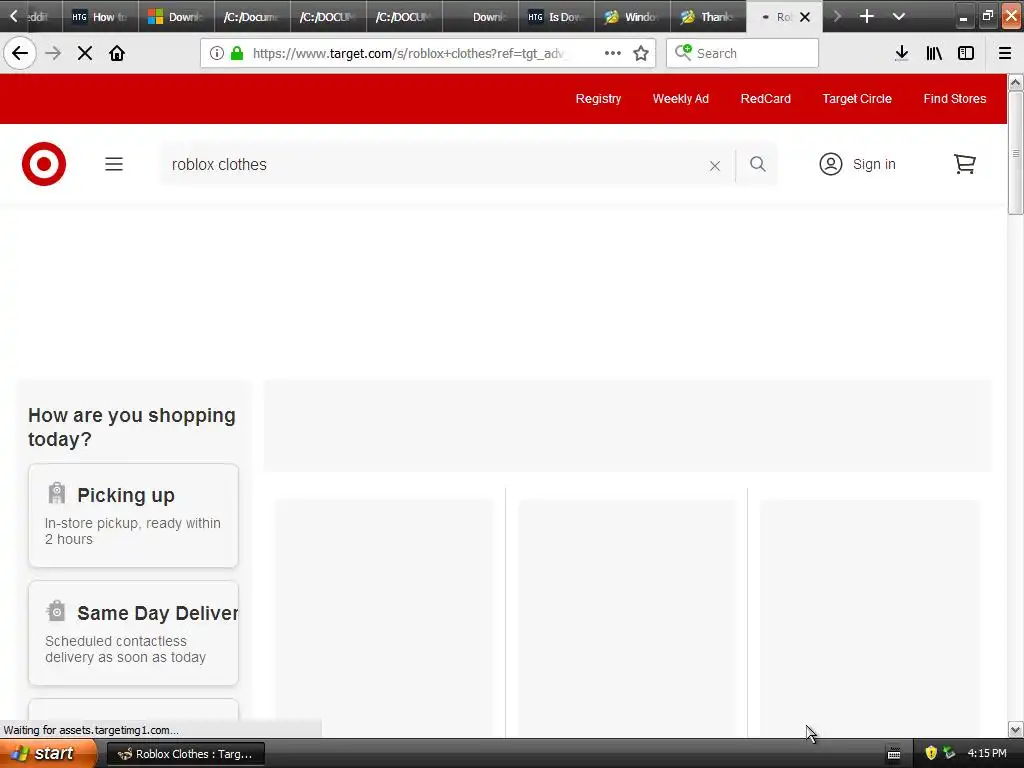Switch to the Thank tab
Screen dimensions: 1024x768
[708, 17]
